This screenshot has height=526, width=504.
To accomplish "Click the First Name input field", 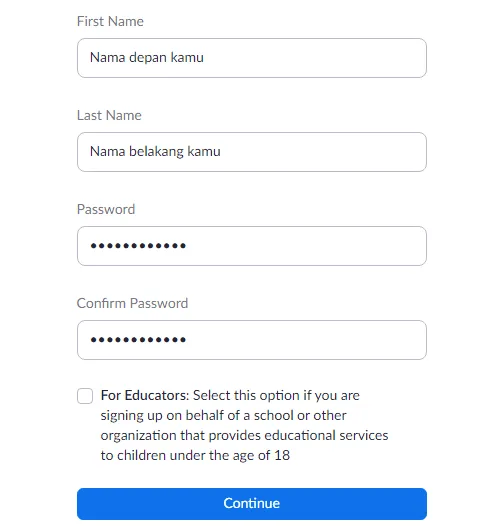I will pos(252,58).
